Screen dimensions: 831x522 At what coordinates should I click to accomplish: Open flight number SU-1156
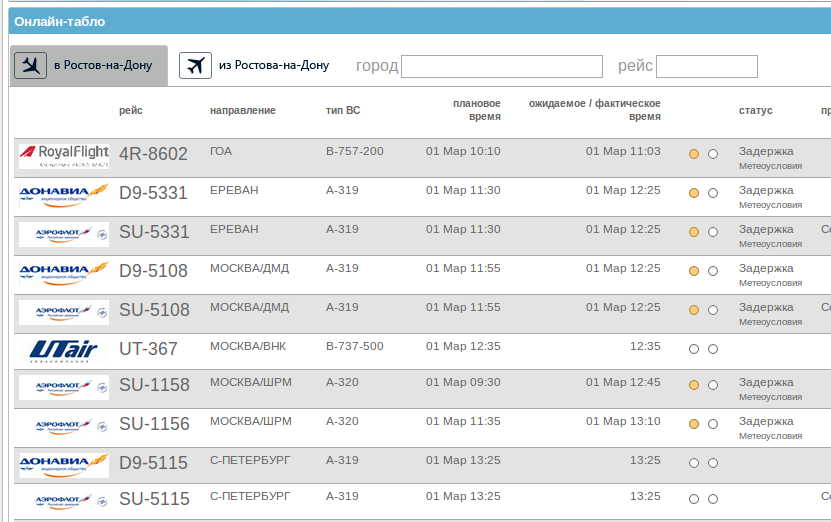pos(154,424)
